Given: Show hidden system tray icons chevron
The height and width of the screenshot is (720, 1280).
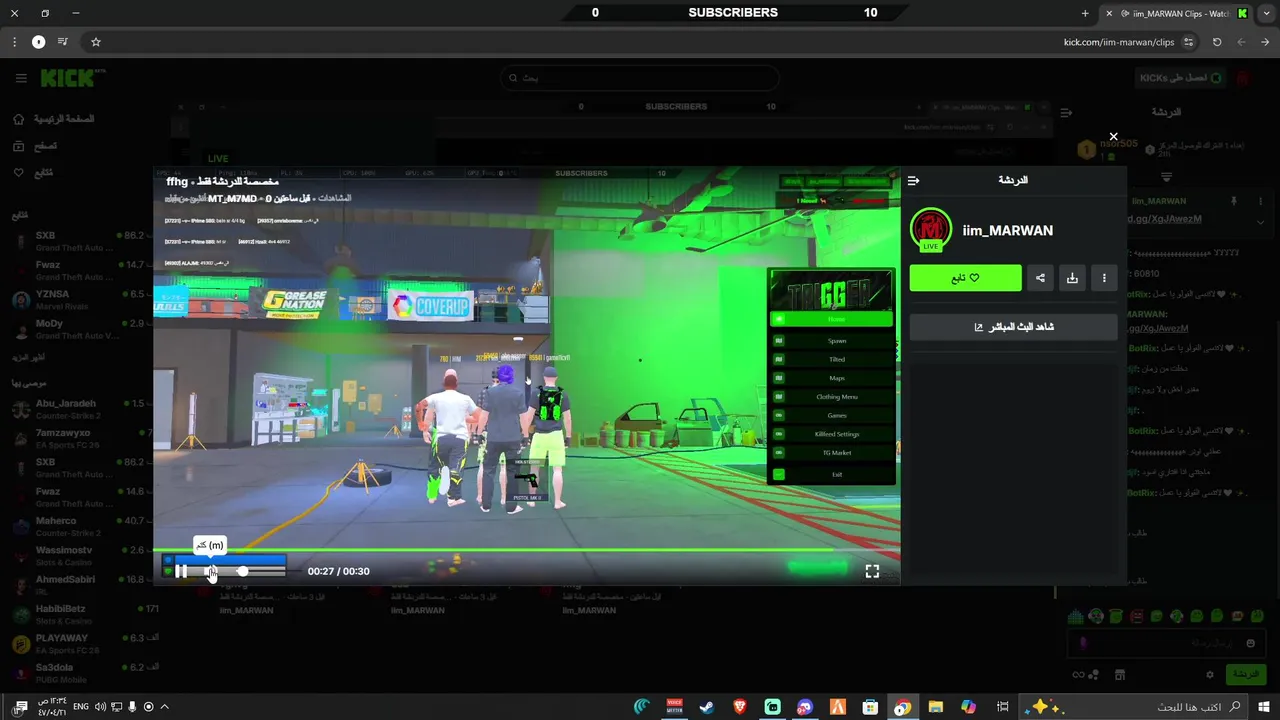Looking at the screenshot, I should [165, 707].
